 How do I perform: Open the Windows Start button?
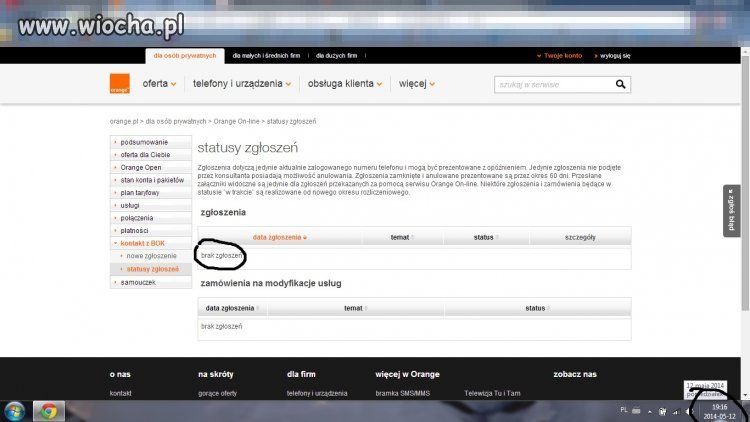14,411
